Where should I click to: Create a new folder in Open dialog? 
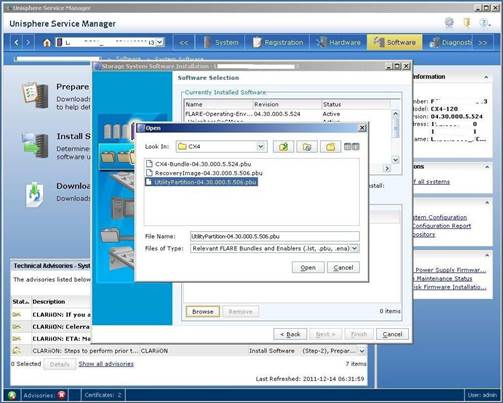(x=330, y=147)
